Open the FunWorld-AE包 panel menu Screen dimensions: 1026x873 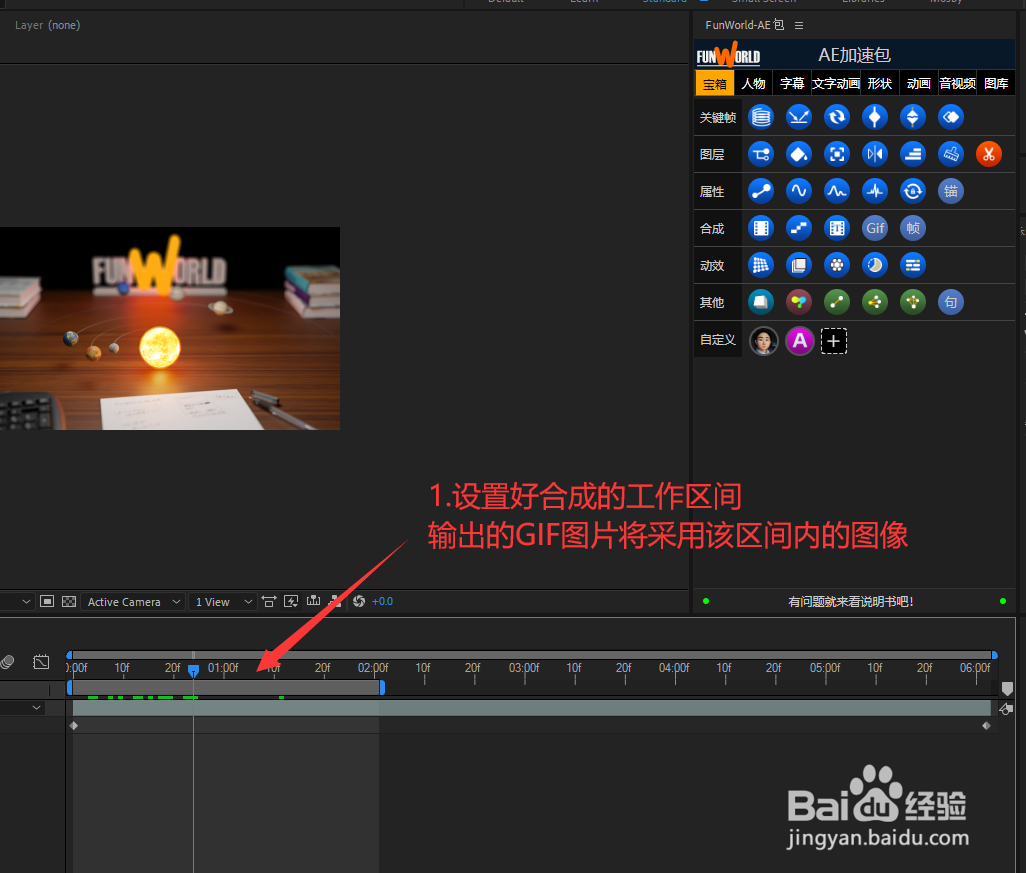click(x=799, y=26)
